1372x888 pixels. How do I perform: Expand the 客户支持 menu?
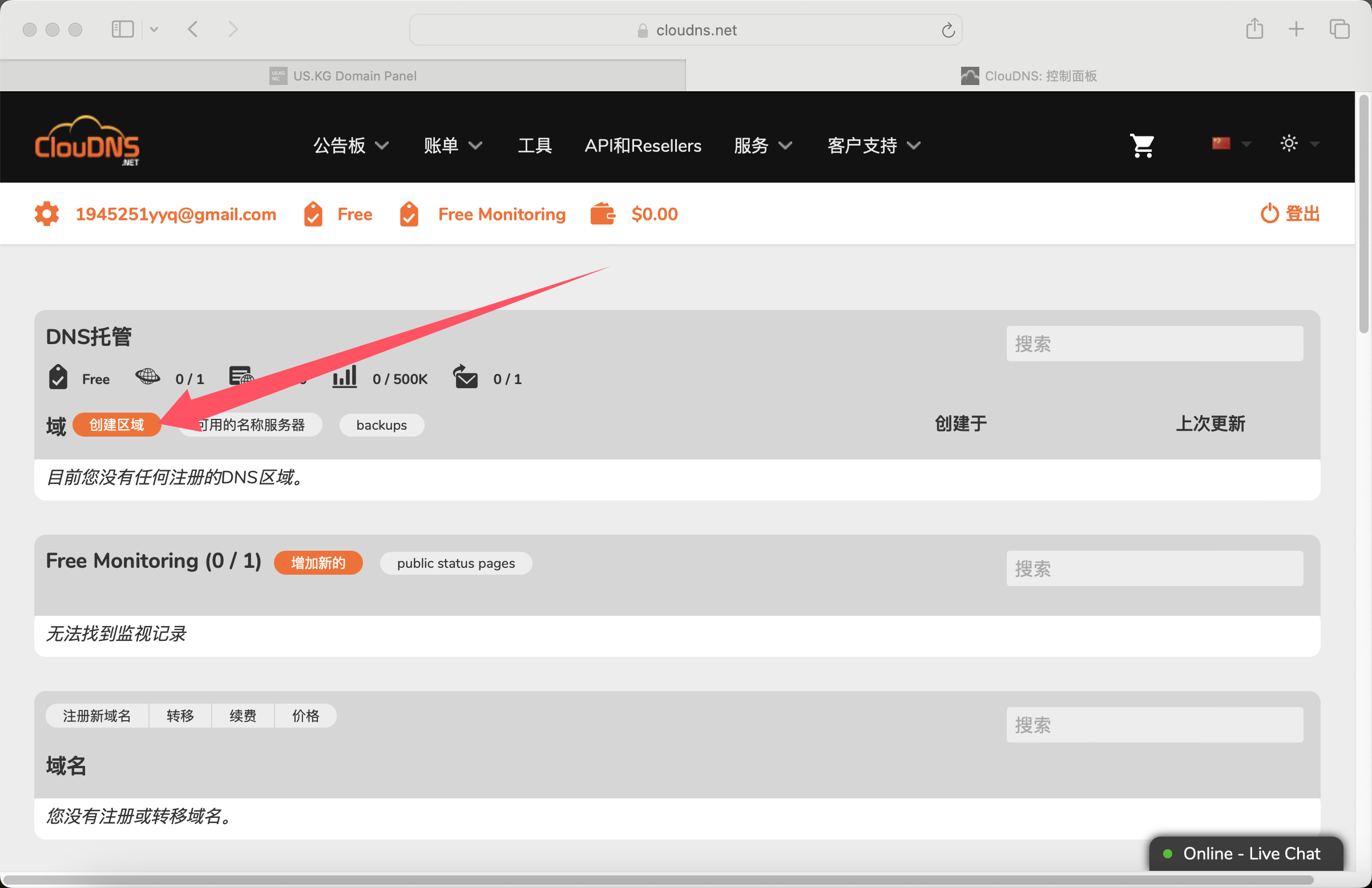point(874,146)
